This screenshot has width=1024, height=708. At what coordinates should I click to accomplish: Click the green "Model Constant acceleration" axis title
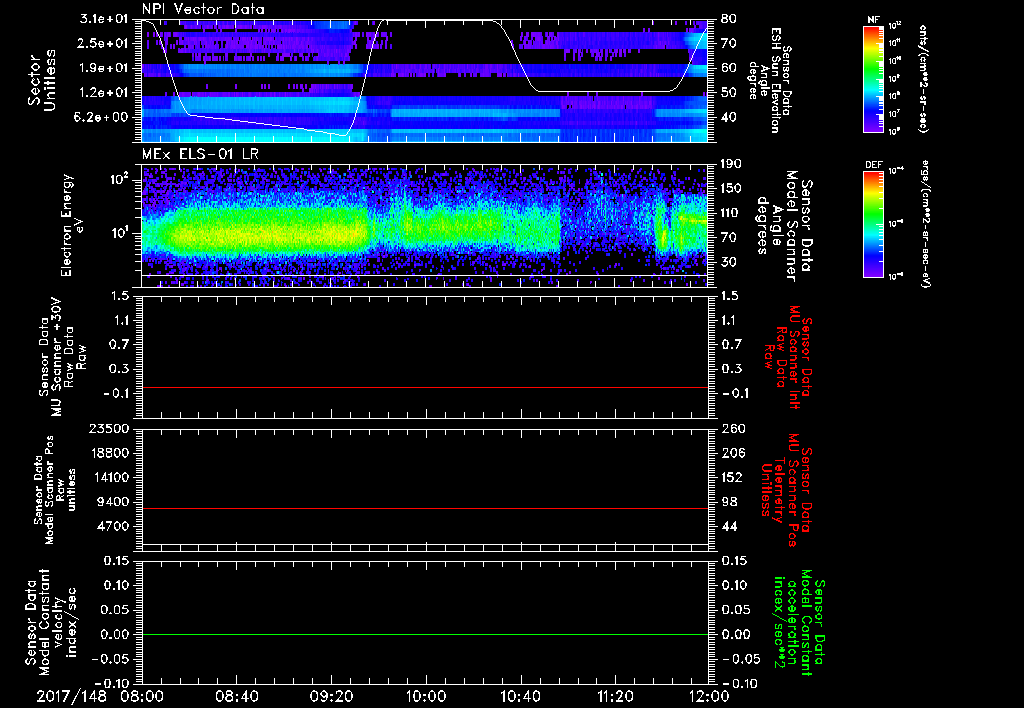799,624
